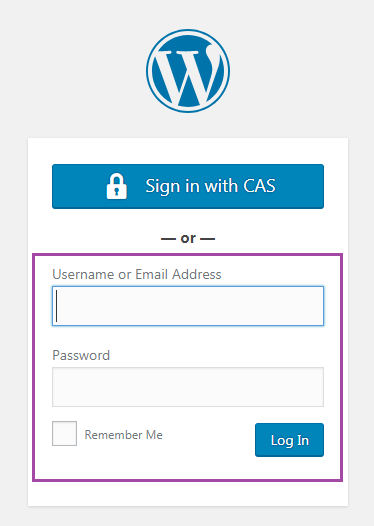This screenshot has height=526, width=374.
Task: Click the padlock icon on the CAS button
Action: pos(116,186)
